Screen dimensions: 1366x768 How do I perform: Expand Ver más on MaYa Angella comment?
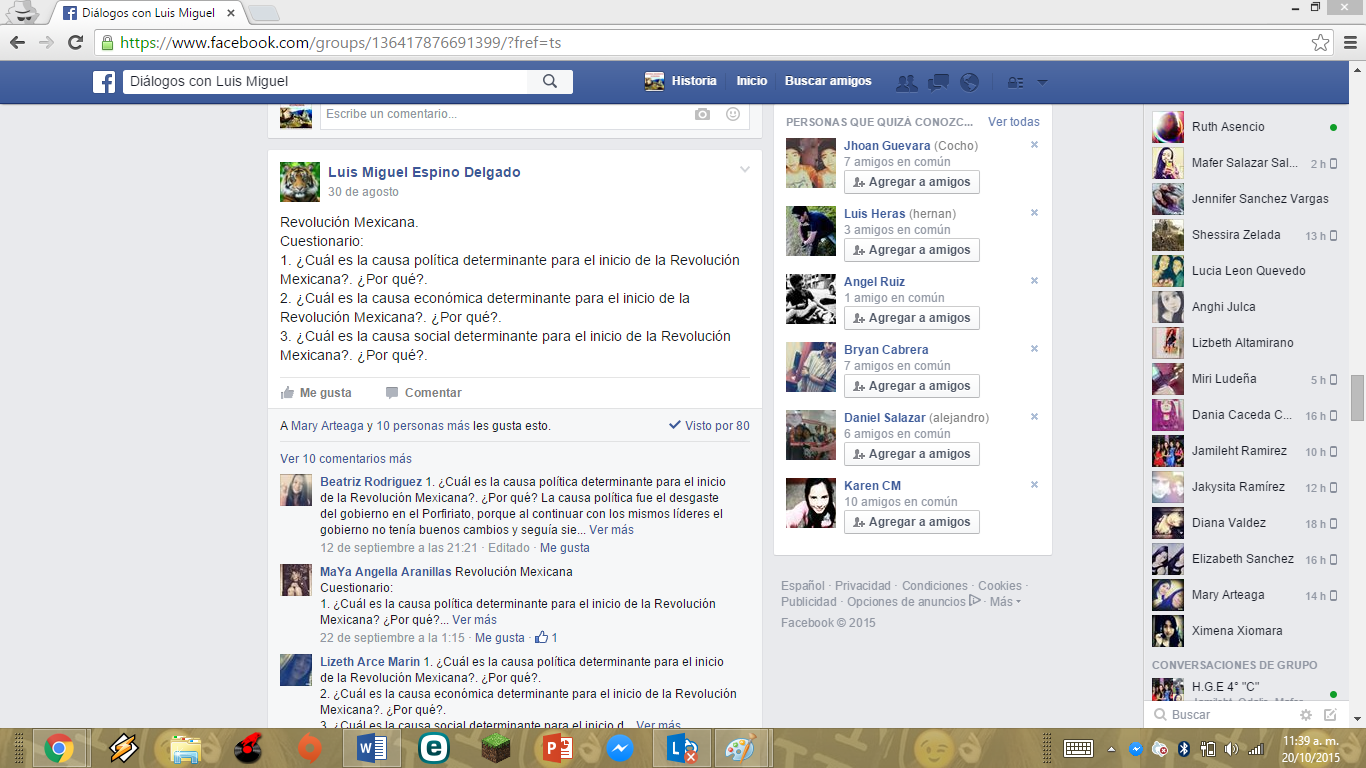click(x=474, y=620)
